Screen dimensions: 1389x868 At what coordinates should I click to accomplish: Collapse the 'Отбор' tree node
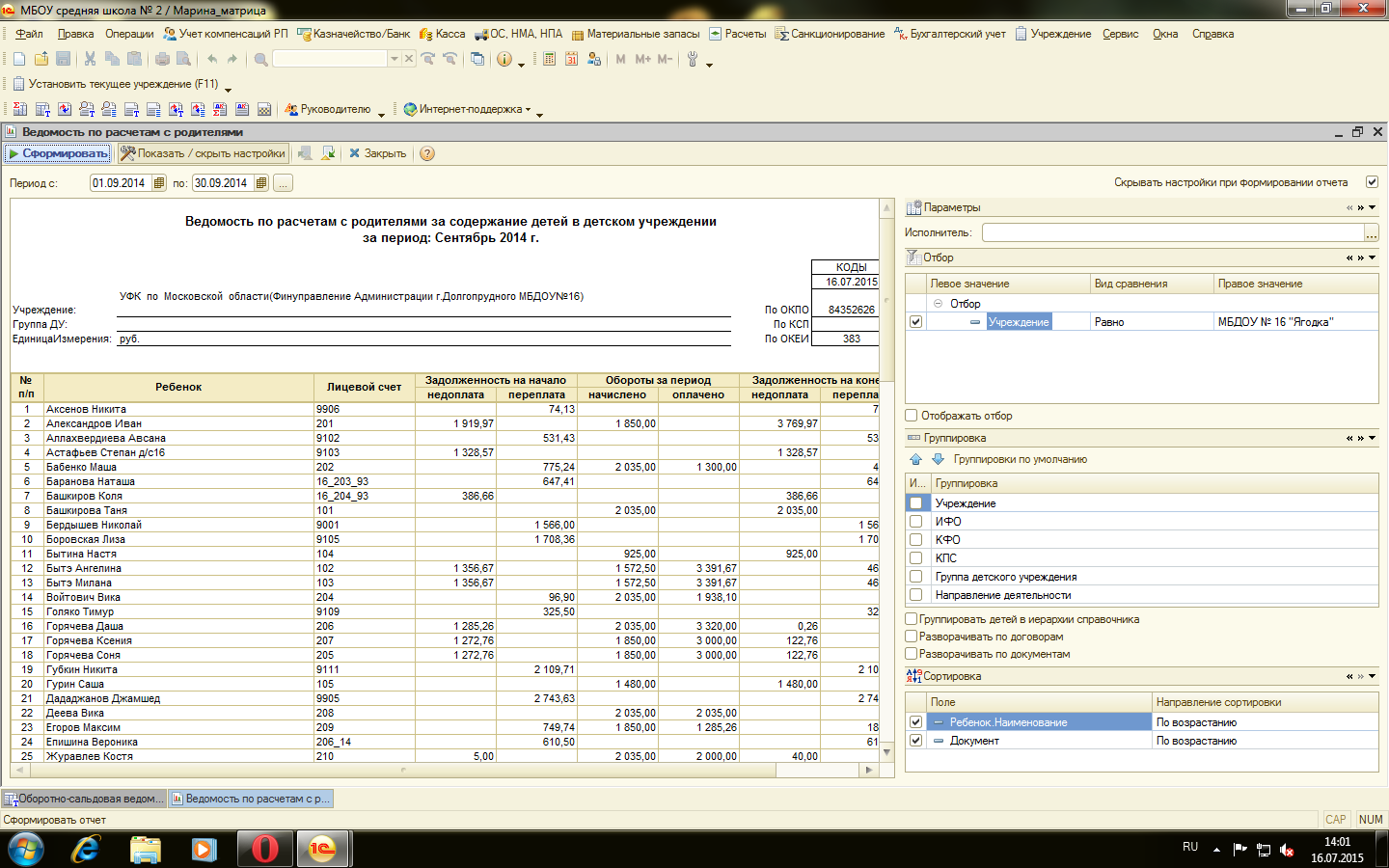point(938,303)
